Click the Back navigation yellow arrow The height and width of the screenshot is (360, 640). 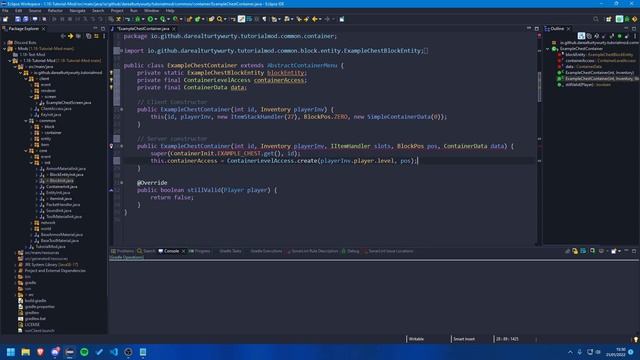[315, 19]
